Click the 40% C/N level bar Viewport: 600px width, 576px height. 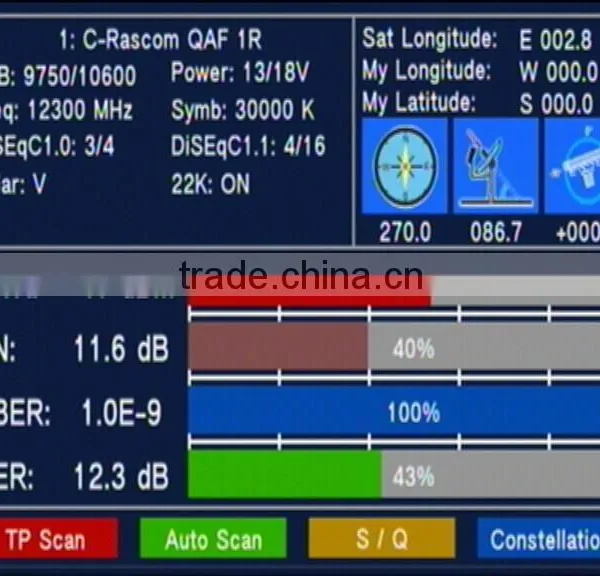click(394, 347)
